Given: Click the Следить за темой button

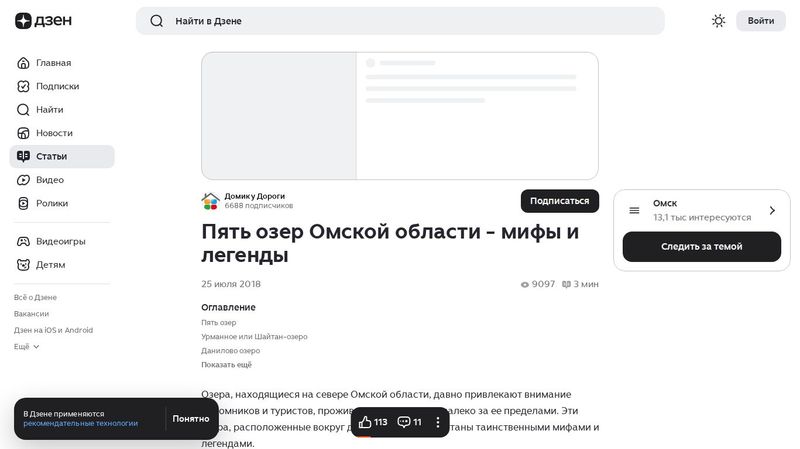Looking at the screenshot, I should (701, 247).
